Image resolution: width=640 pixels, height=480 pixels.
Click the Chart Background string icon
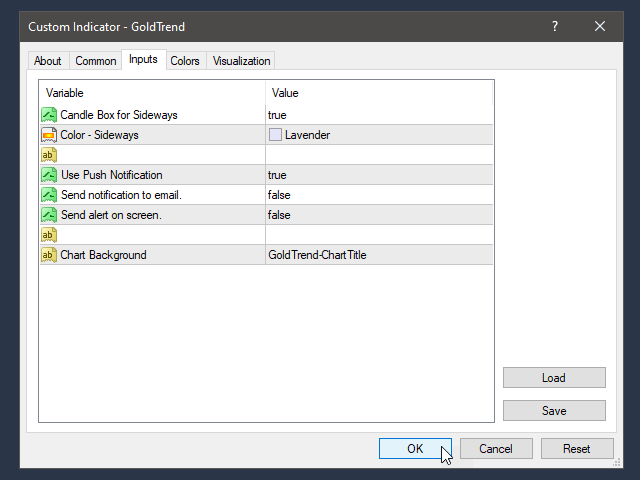coord(49,255)
